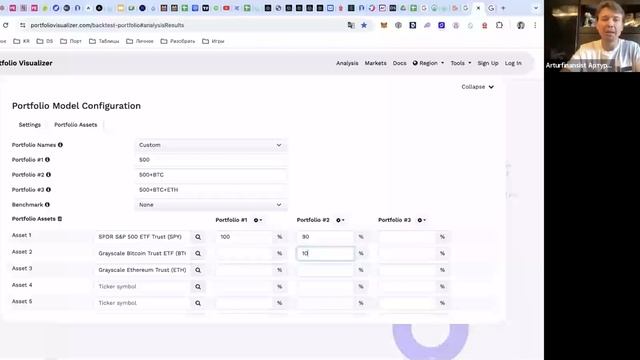Click the Portfolio #1 name field containing 500
Viewport: 640px width, 360px height.
coord(211,160)
